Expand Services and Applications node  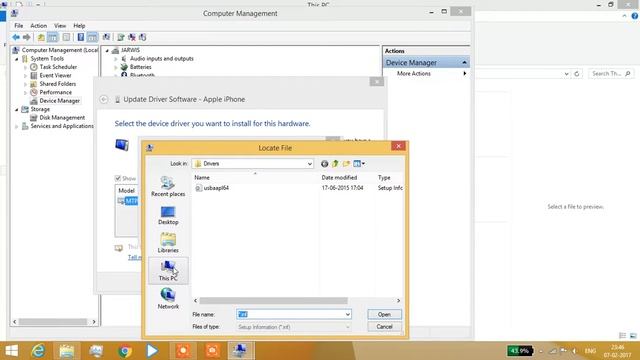(17, 127)
